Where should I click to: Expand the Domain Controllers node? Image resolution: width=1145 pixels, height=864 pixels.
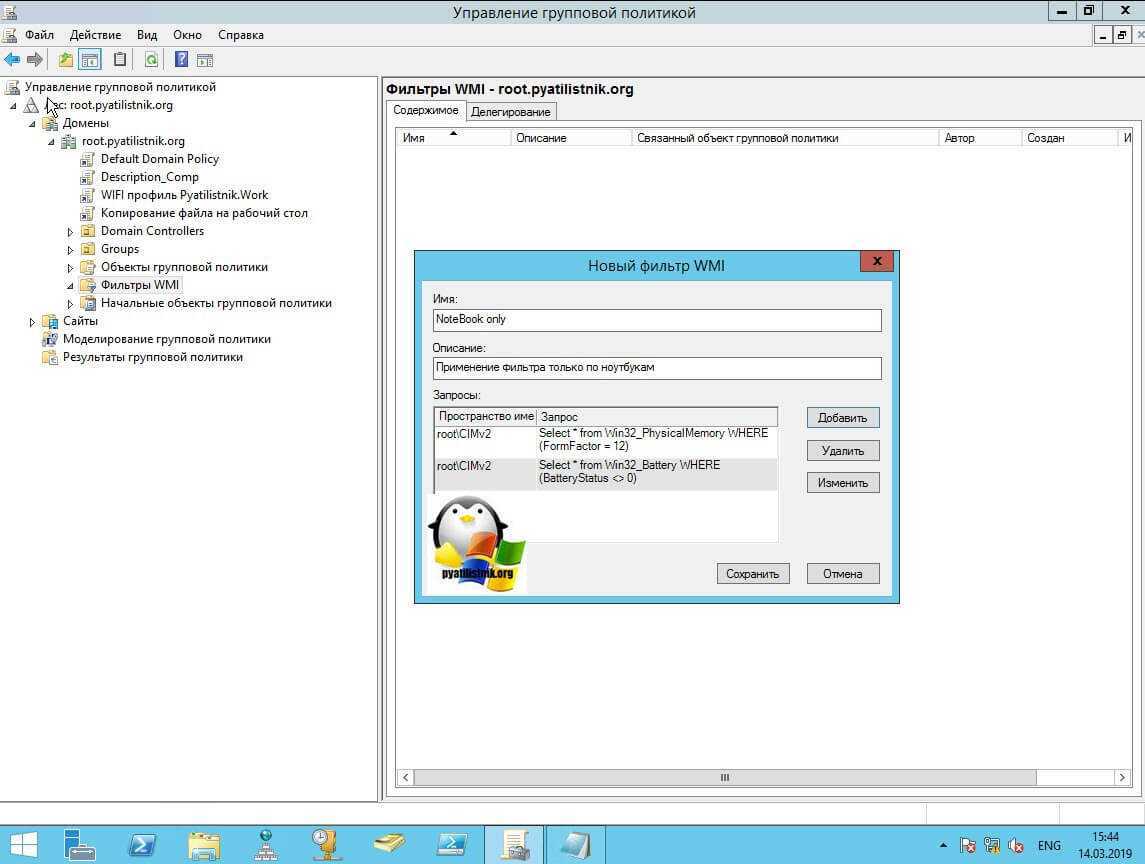coord(70,232)
